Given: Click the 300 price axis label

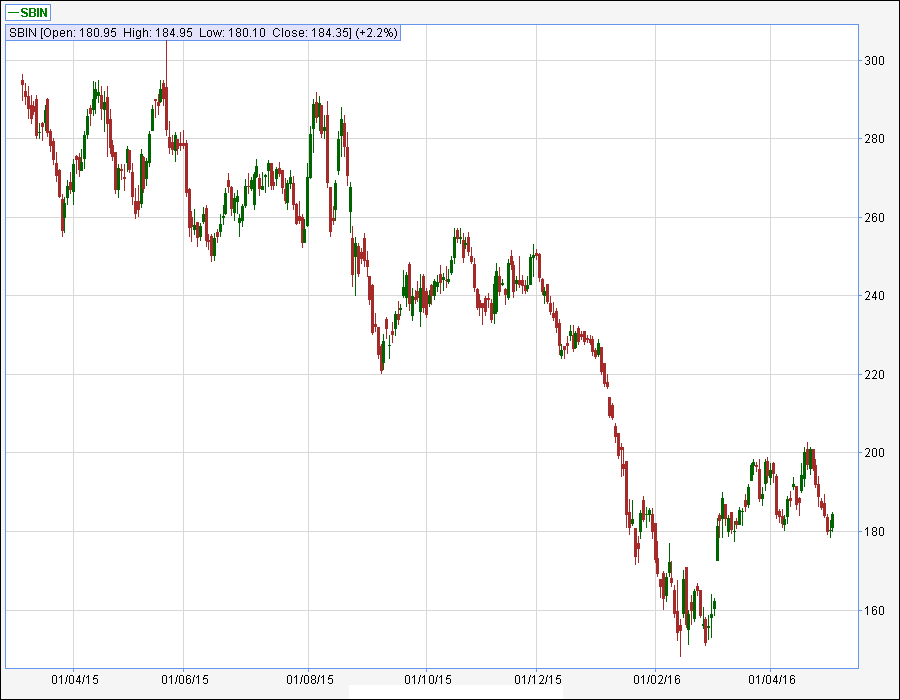Looking at the screenshot, I should pos(875,61).
